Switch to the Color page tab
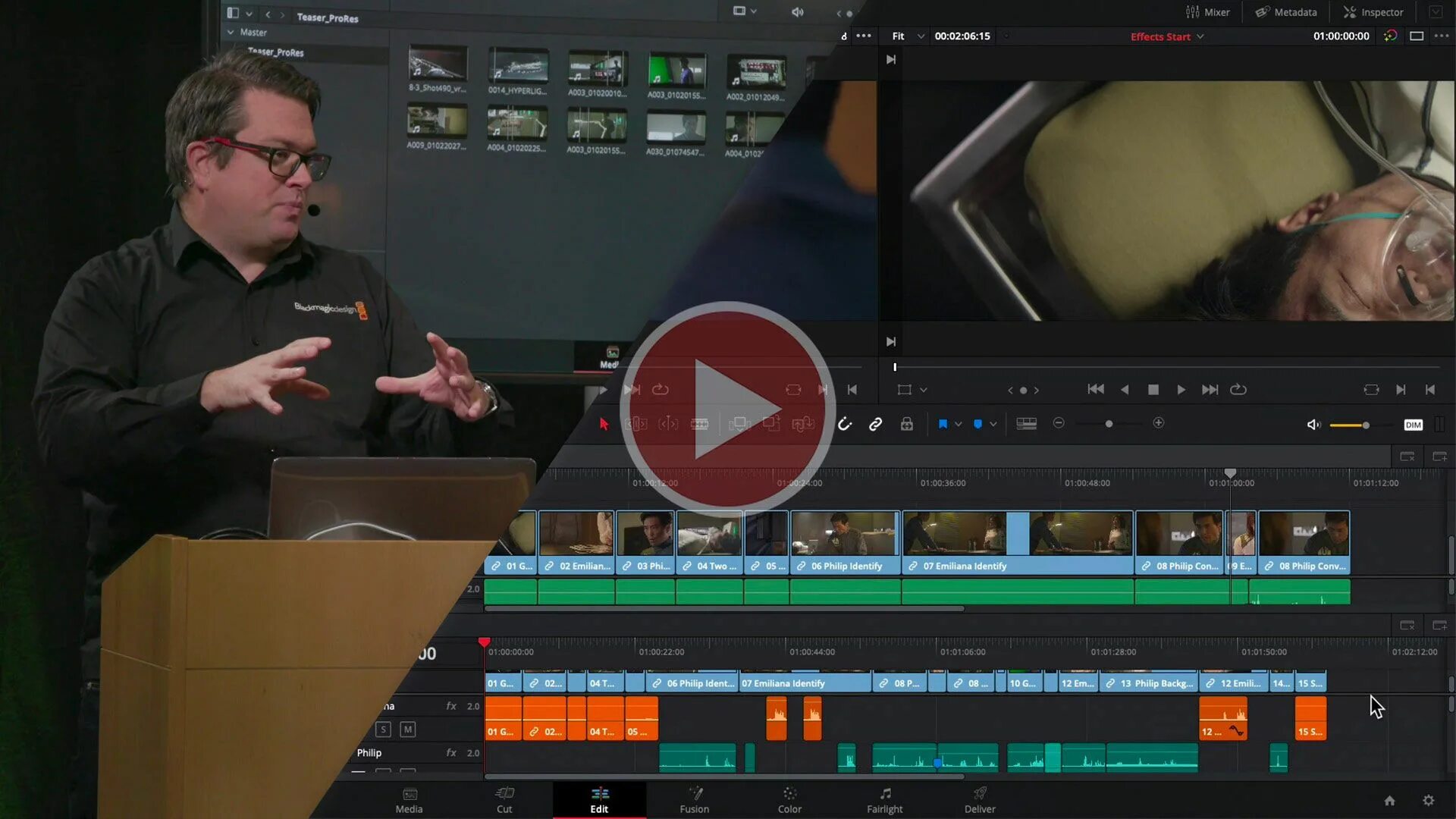1456x819 pixels. pos(789,799)
